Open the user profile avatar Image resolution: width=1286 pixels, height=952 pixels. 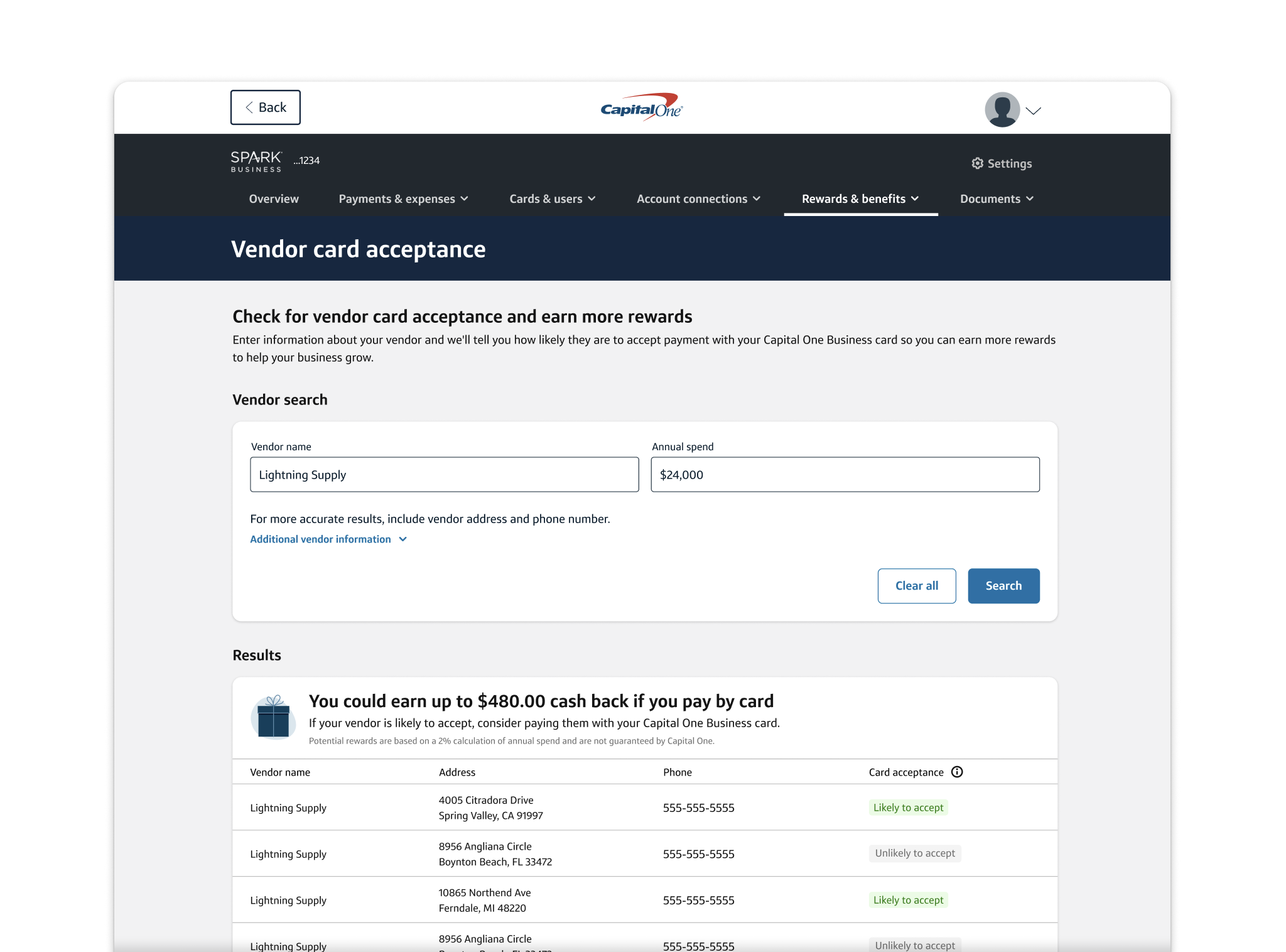[x=1002, y=110]
